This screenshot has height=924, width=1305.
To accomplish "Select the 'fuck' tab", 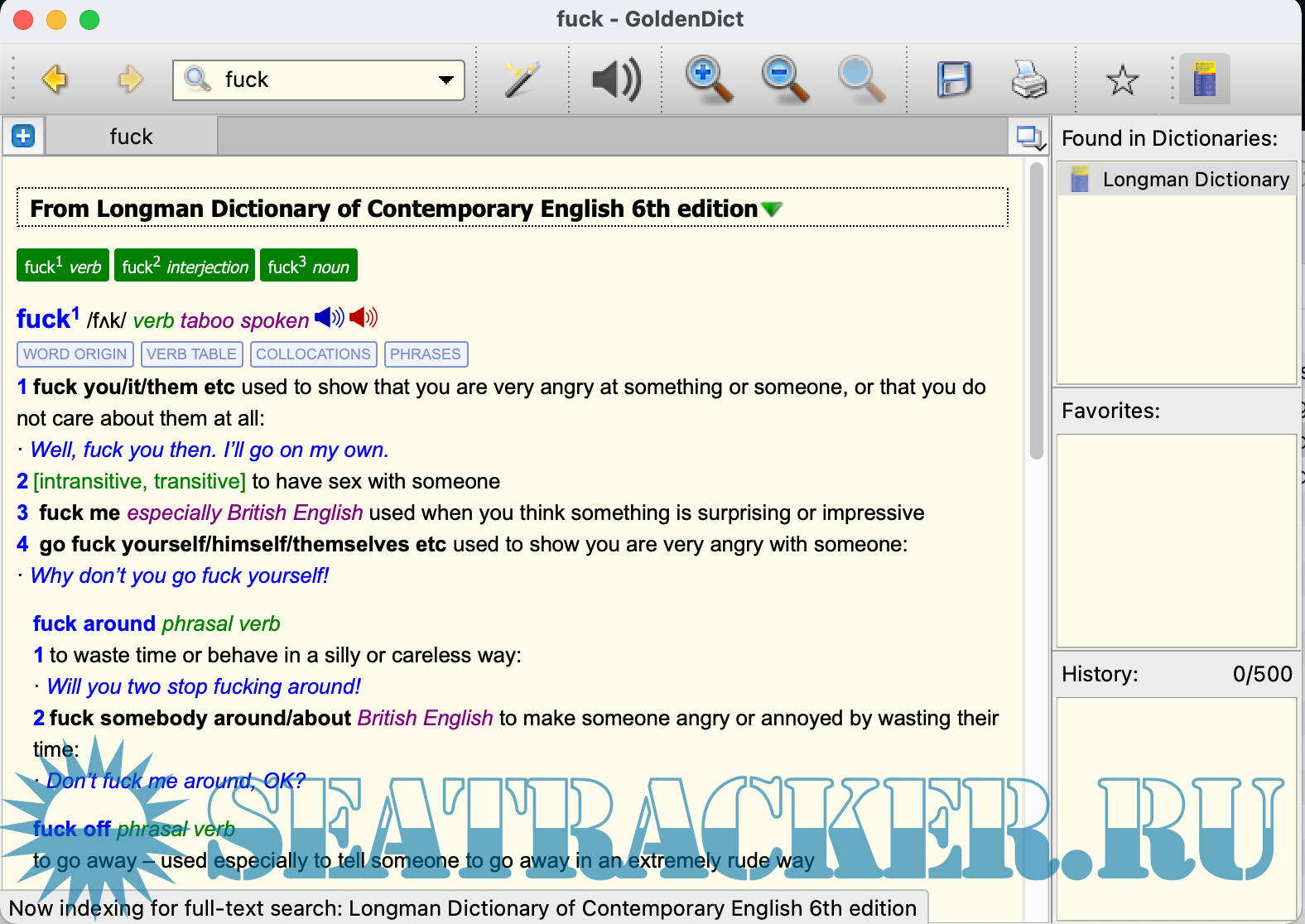I will point(132,137).
